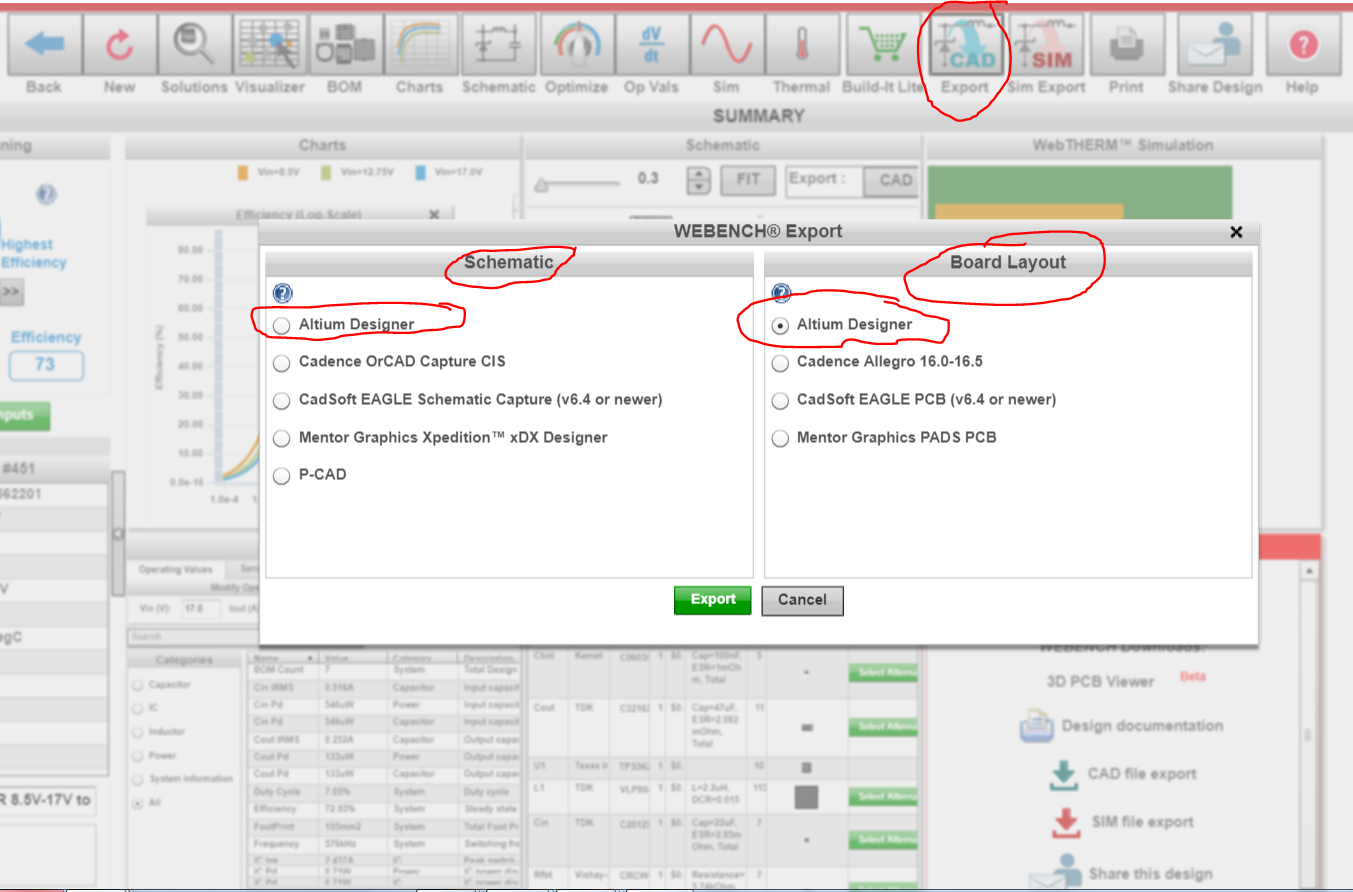Open the 3D PCB Viewer link
Screen dimensions: 1353x892
tap(1100, 681)
